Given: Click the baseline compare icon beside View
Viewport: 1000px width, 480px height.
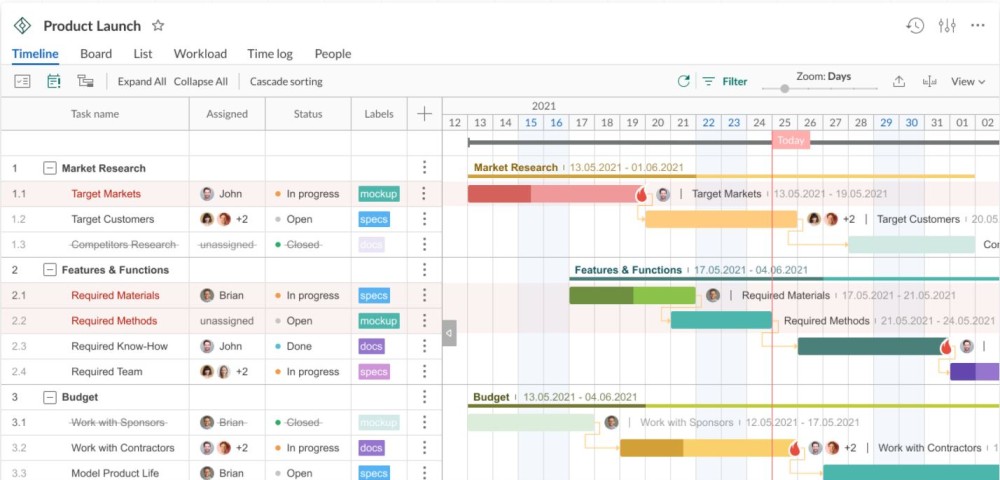Looking at the screenshot, I should [930, 82].
